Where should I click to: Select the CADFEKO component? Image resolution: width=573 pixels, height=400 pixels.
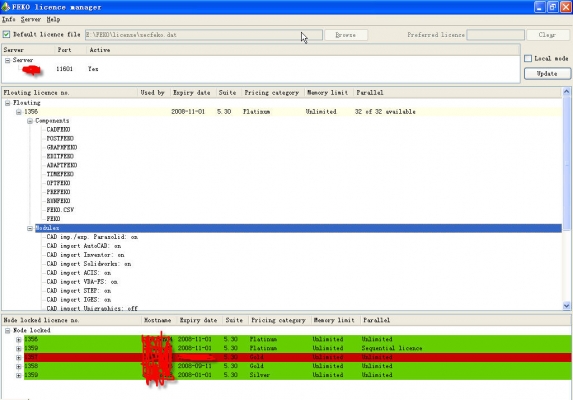point(58,130)
